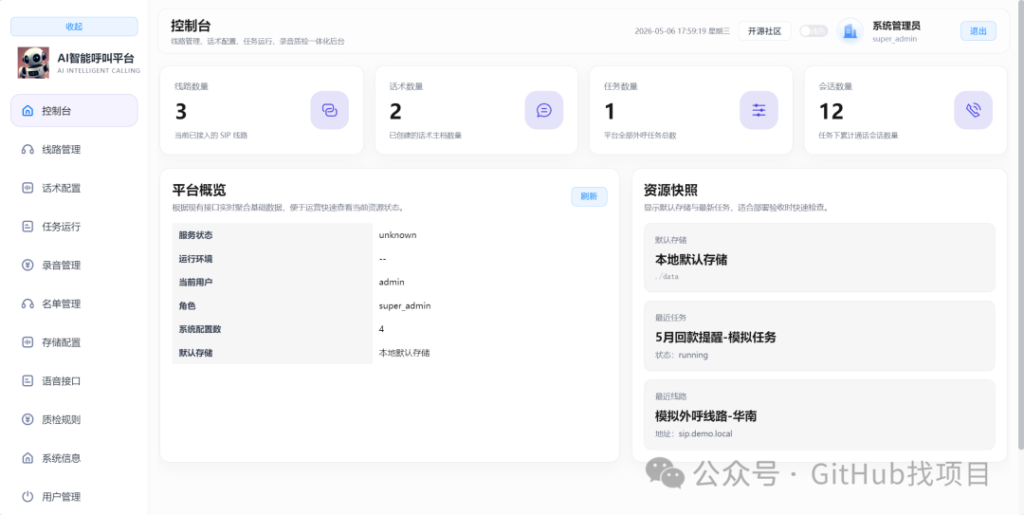Click the robot logo of AI智能呼叫平台
This screenshot has height=515, width=1024.
[33, 63]
